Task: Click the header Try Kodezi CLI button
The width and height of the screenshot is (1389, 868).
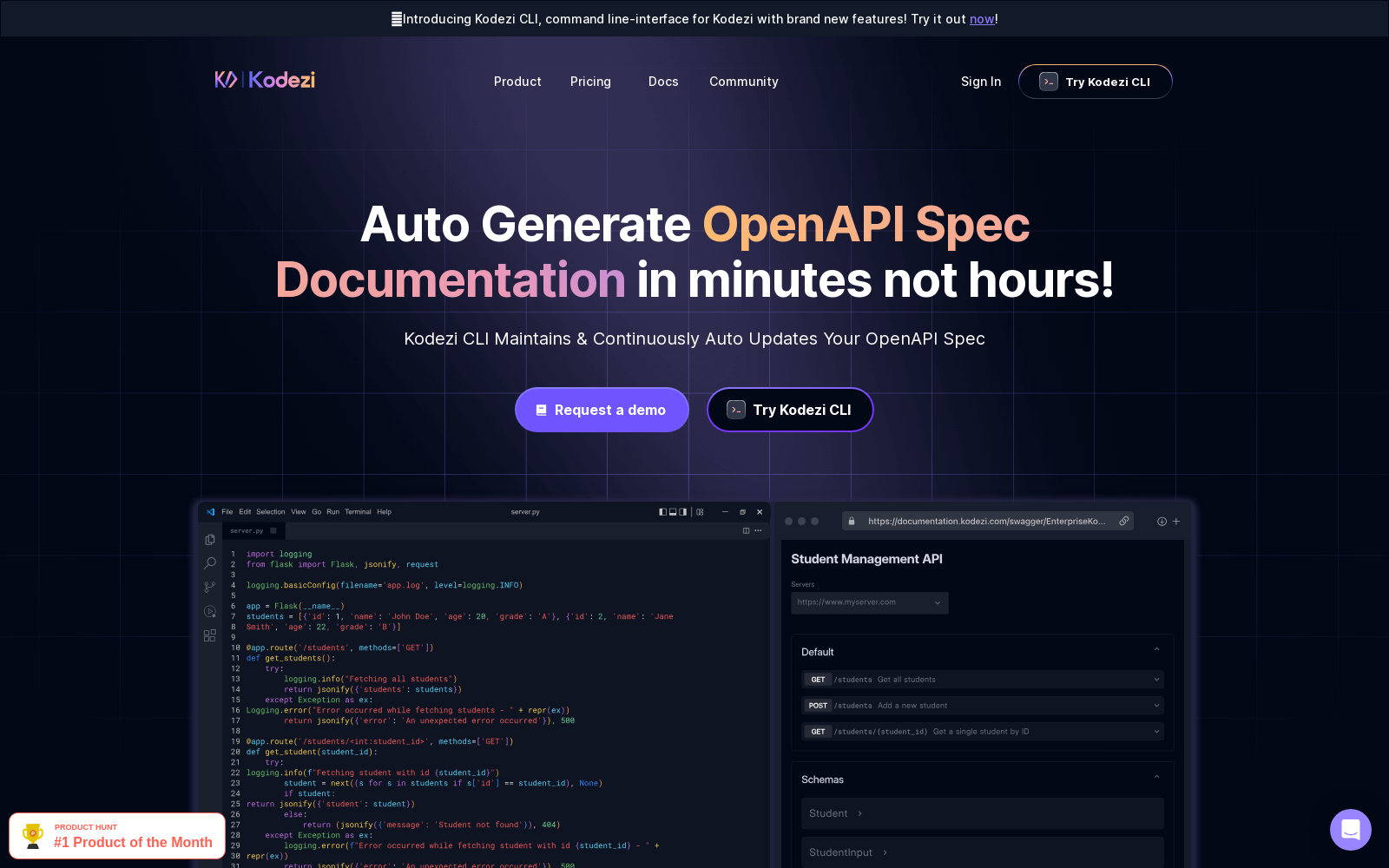Action: (x=1096, y=82)
